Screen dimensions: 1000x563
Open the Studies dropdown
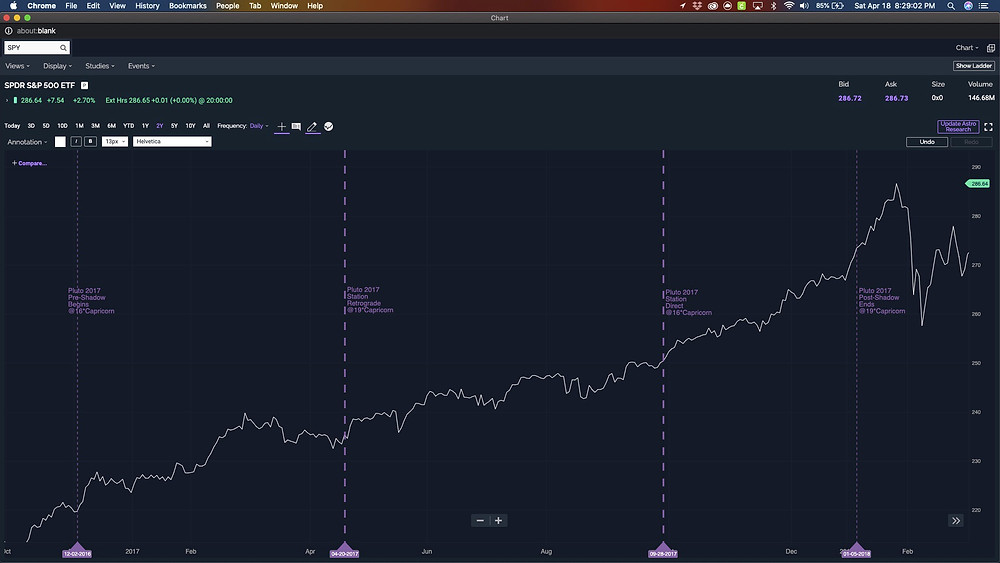coord(100,66)
